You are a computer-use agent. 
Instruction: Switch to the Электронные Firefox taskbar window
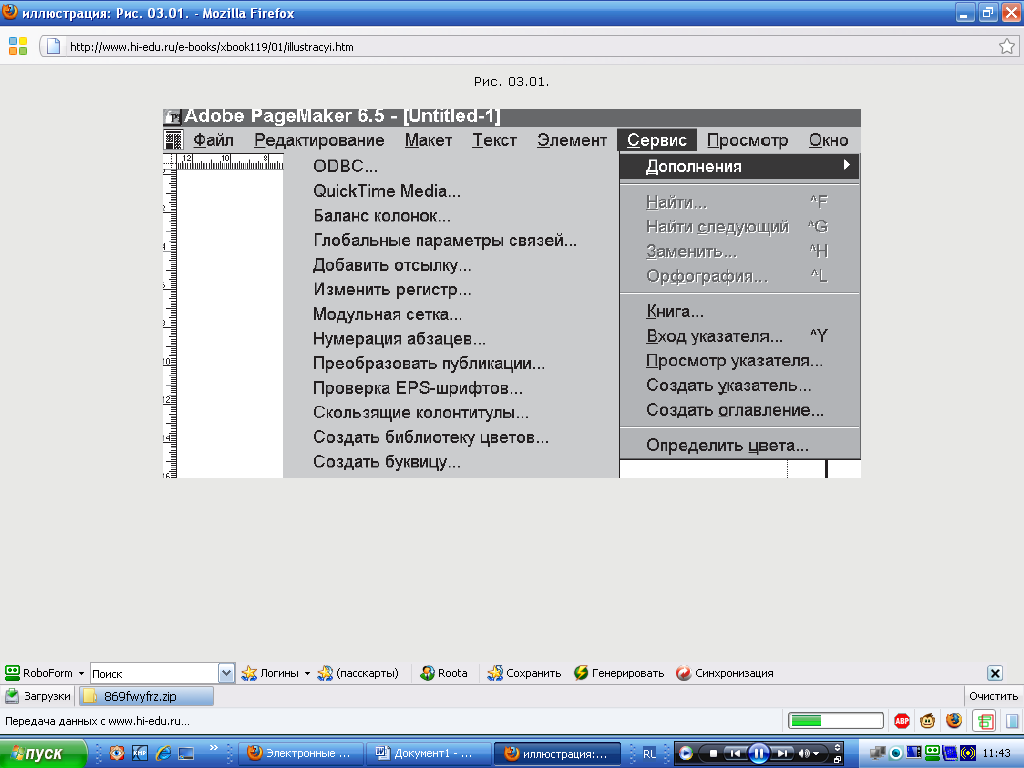click(x=300, y=754)
